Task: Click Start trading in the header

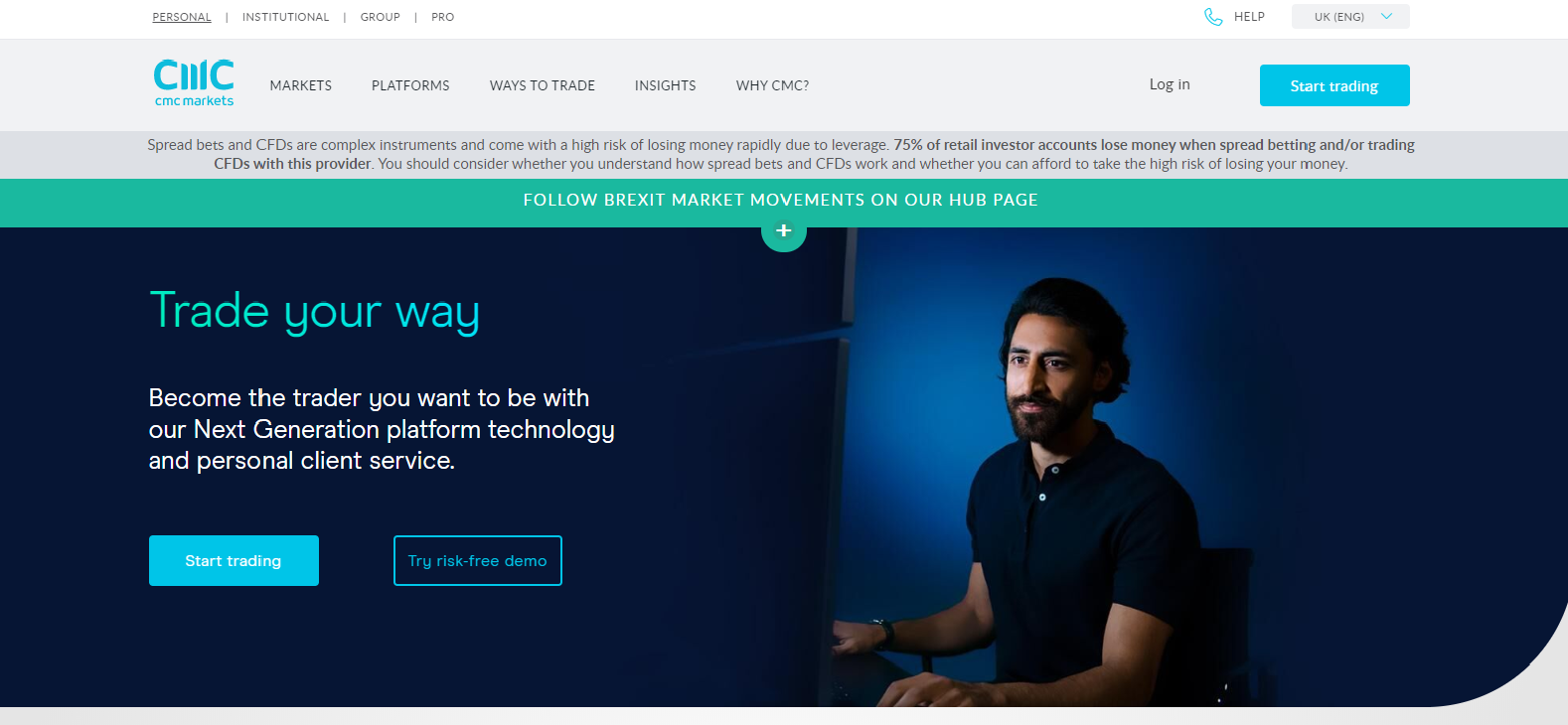Action: pos(1334,85)
